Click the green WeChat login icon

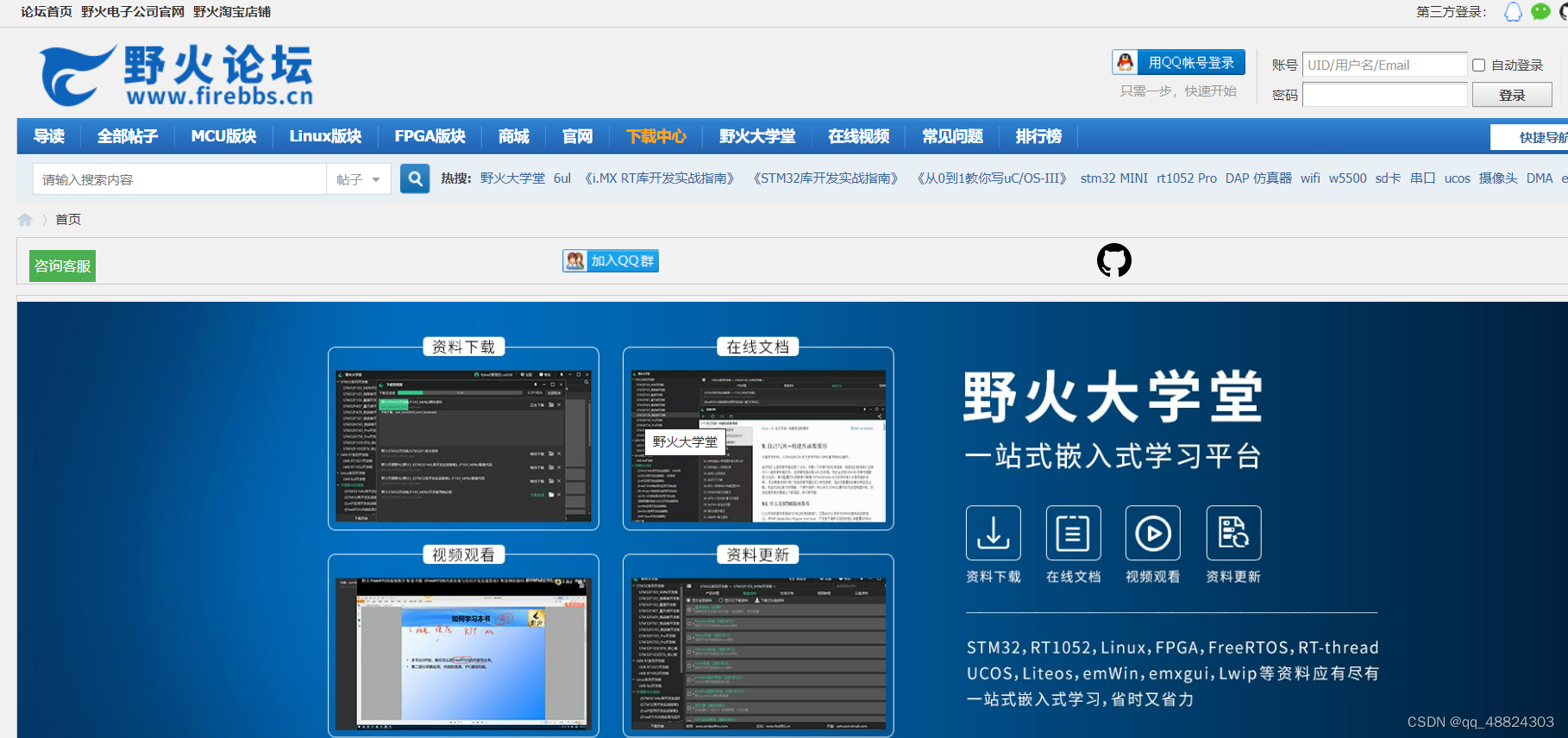click(1540, 11)
